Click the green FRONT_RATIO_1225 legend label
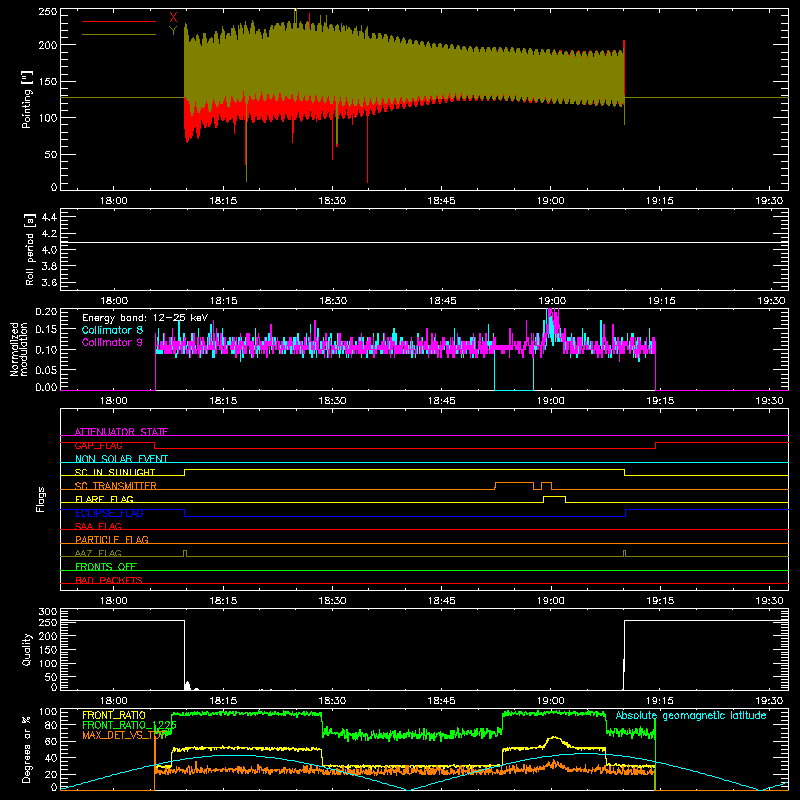 coord(129,725)
